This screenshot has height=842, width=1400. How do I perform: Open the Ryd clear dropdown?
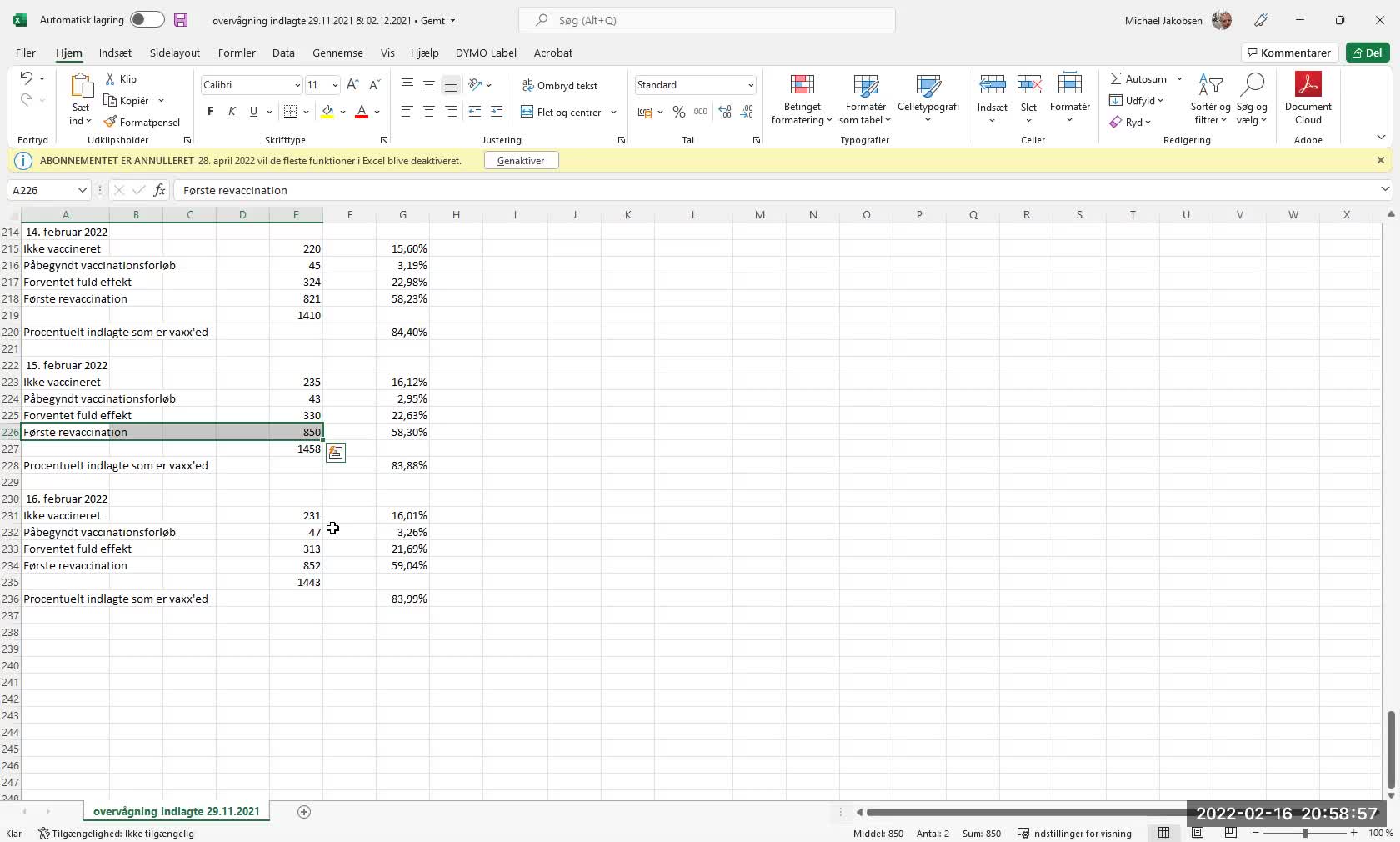coord(1130,123)
